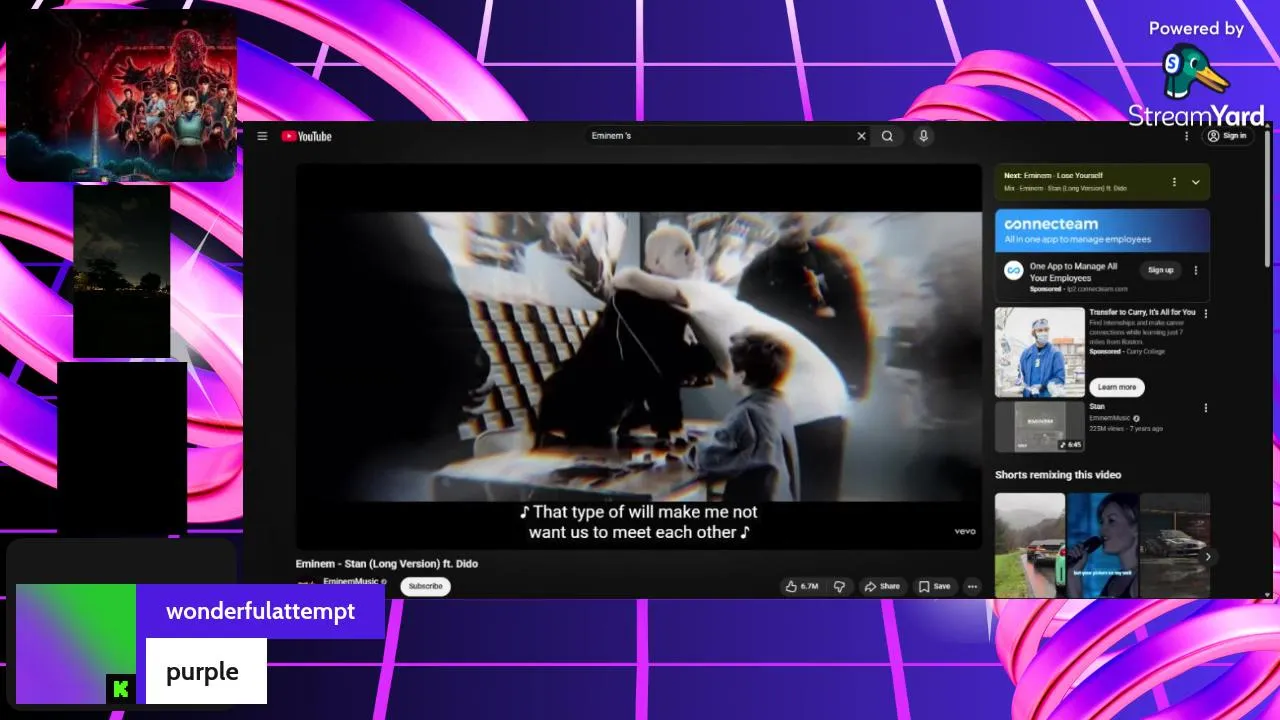1280x720 pixels.
Task: Click Sign up on the connecteam ad
Action: 1161,270
